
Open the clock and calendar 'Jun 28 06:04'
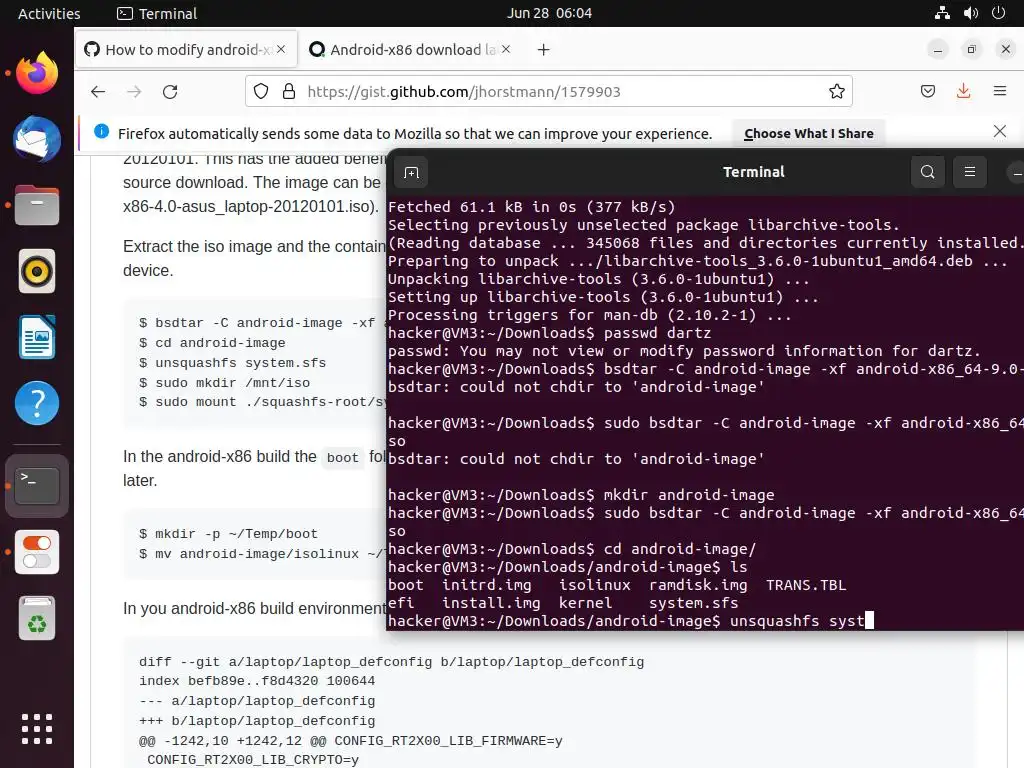coord(549,13)
